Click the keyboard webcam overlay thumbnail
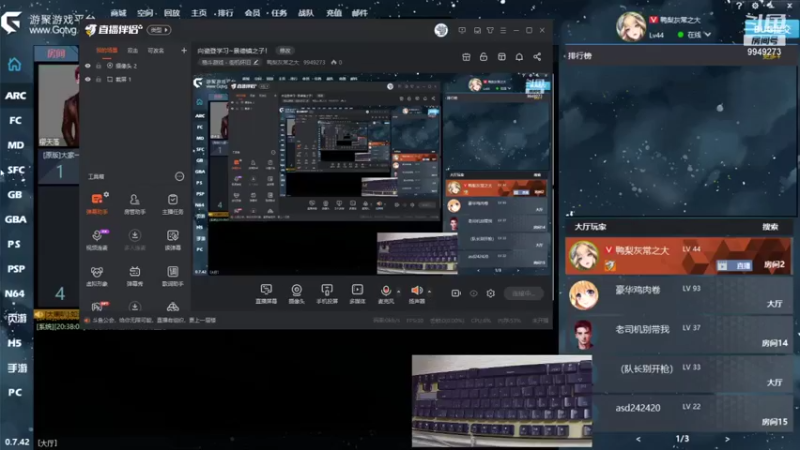This screenshot has width=800, height=450. point(502,401)
